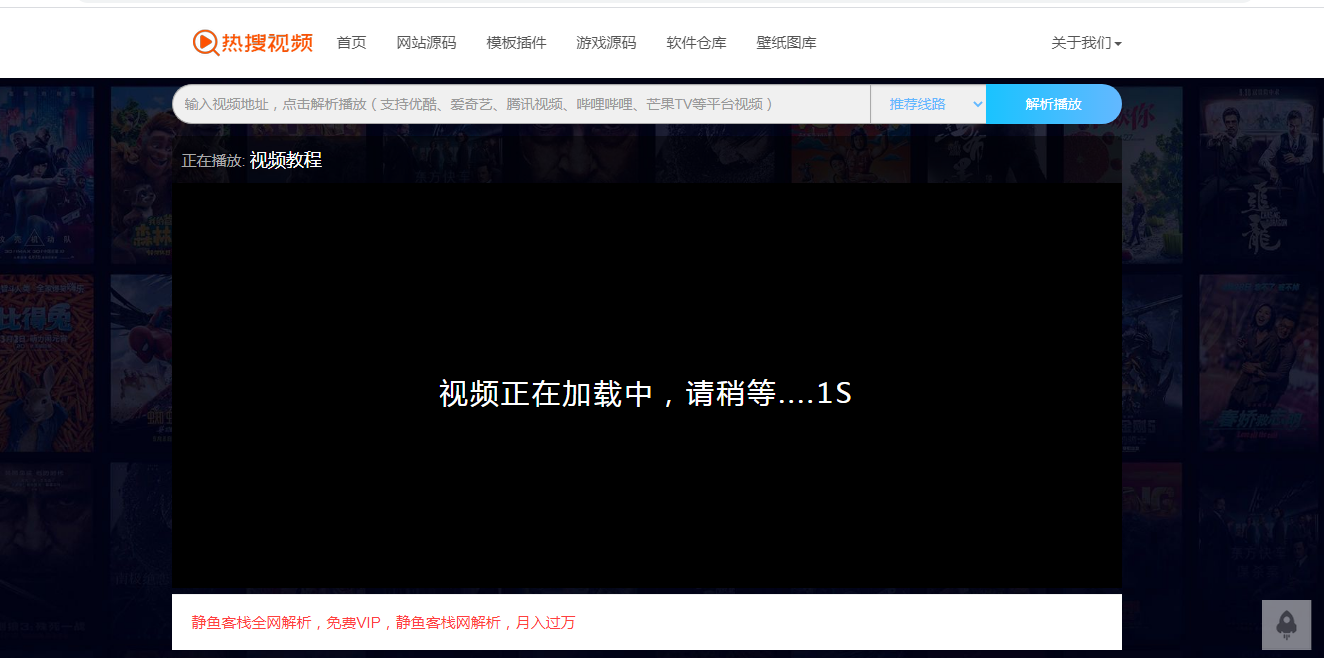Visit the 壁纸图库 menu item
Viewport: 1324px width, 658px height.
click(786, 43)
